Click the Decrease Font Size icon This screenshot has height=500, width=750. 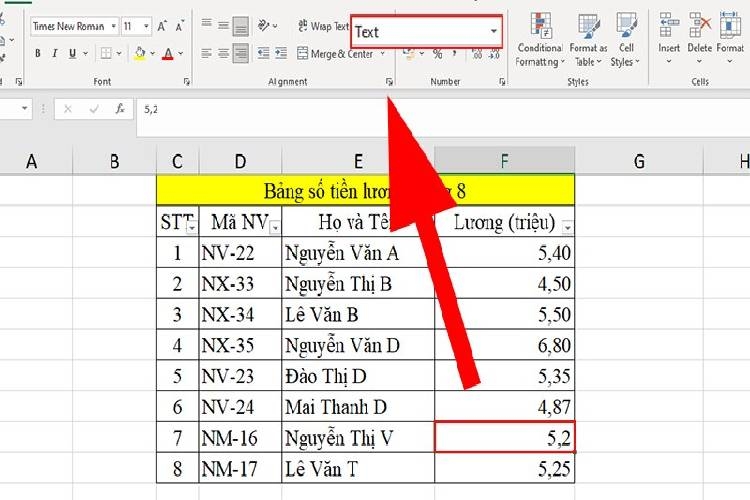(179, 26)
